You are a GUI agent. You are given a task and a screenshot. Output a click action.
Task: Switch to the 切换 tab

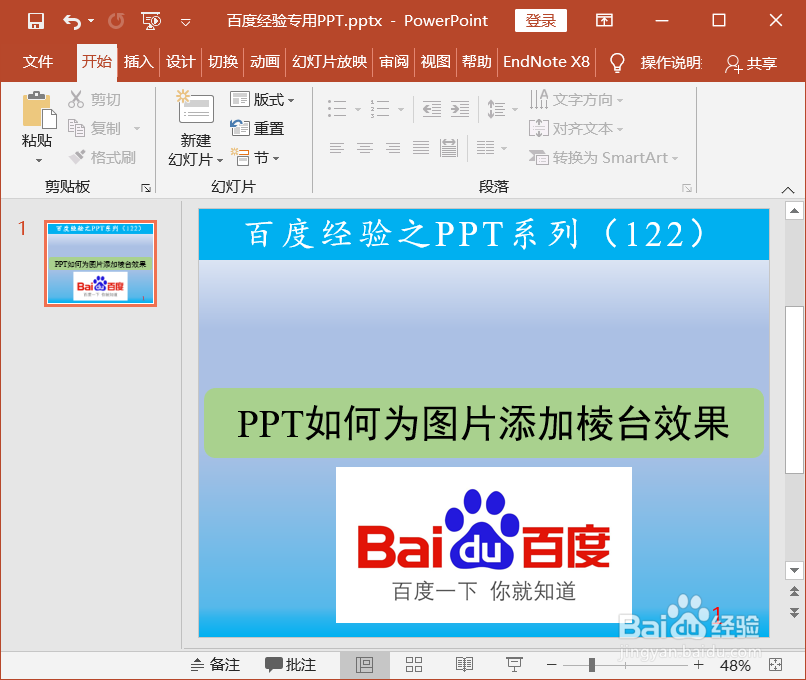pyautogui.click(x=223, y=62)
